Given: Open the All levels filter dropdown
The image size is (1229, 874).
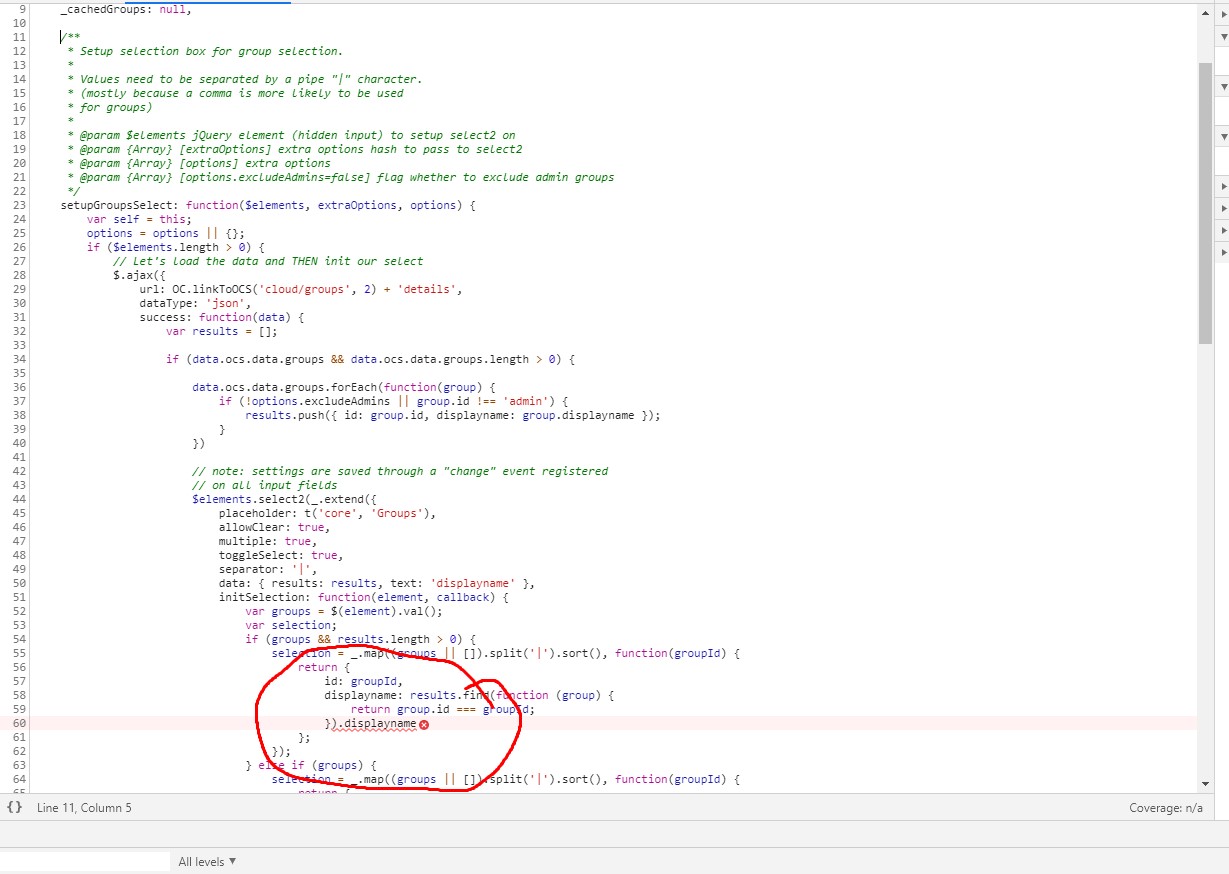Looking at the screenshot, I should pyautogui.click(x=206, y=861).
